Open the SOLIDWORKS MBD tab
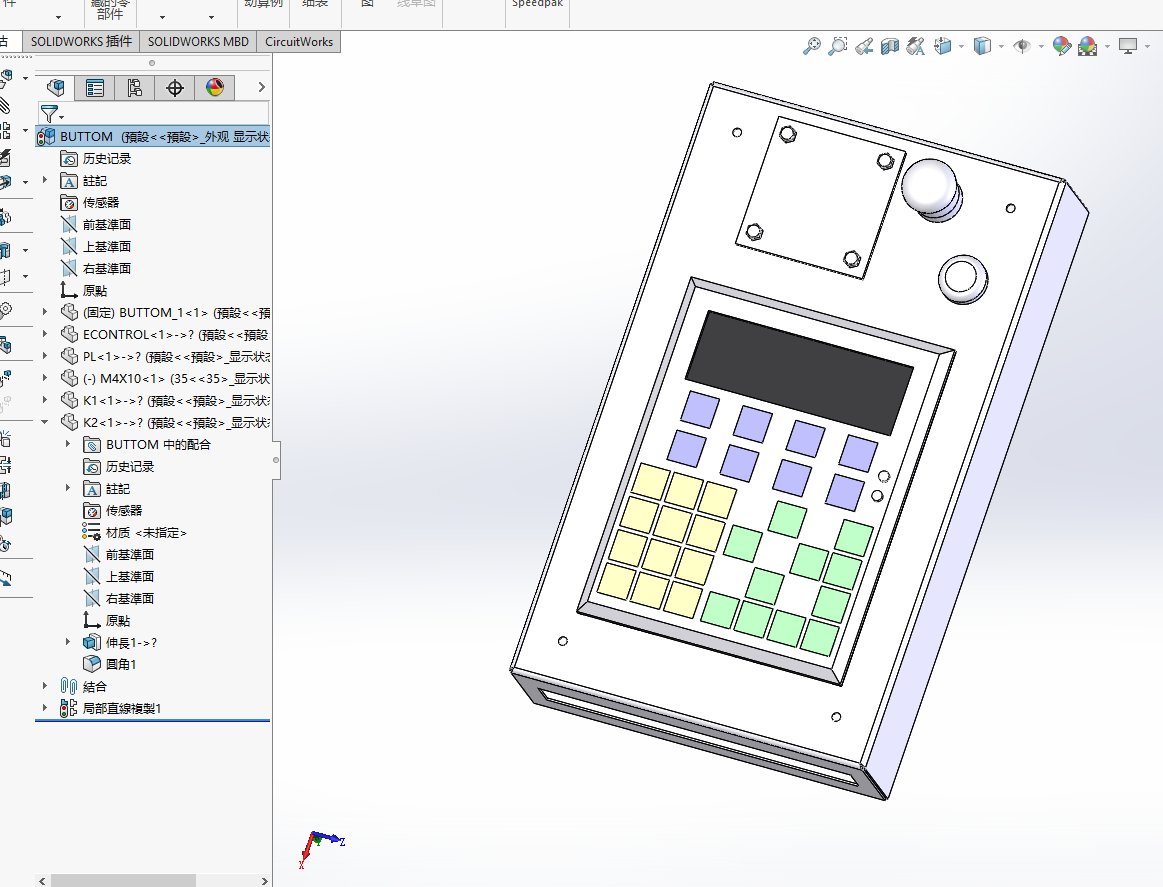Screen dimensions: 1163x887 pyautogui.click(x=198, y=42)
